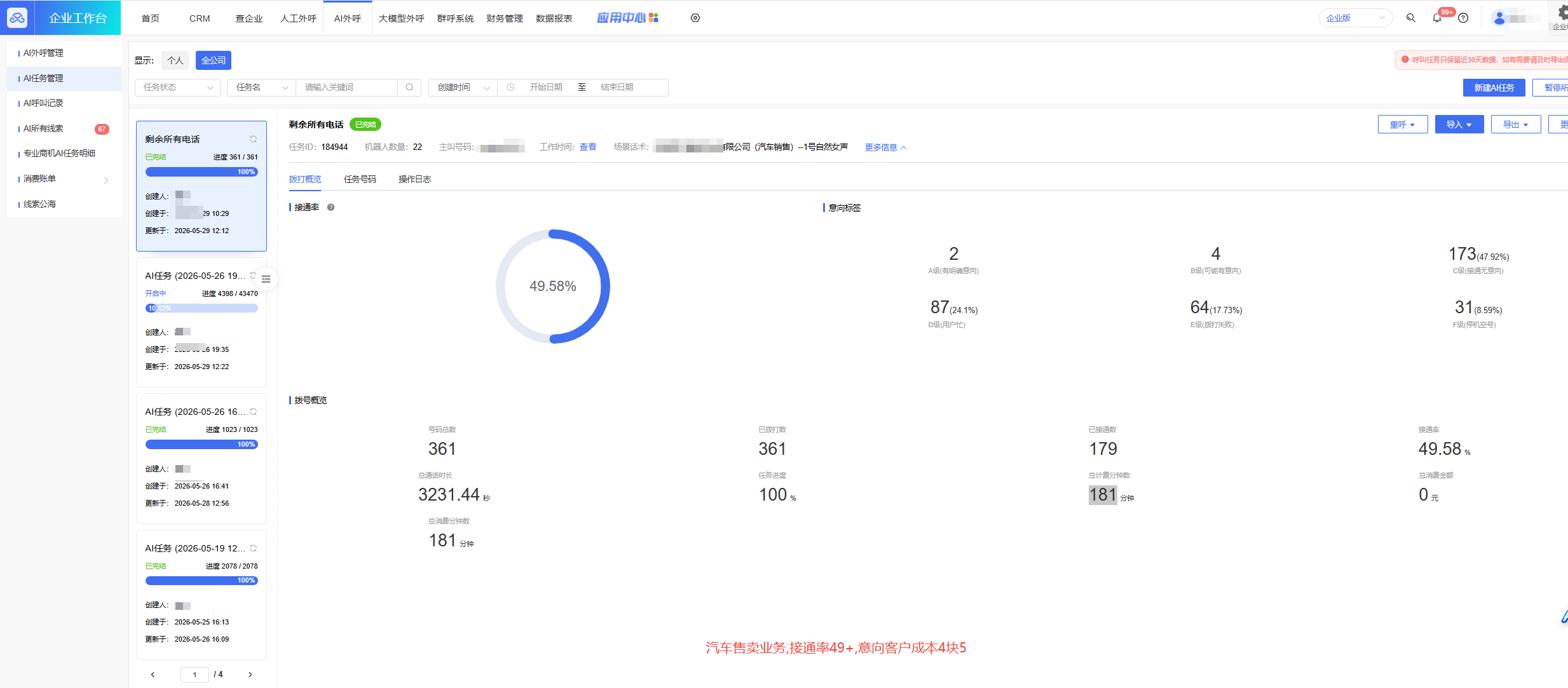
Task: Switch to 拨打概览 tab
Action: tap(304, 179)
